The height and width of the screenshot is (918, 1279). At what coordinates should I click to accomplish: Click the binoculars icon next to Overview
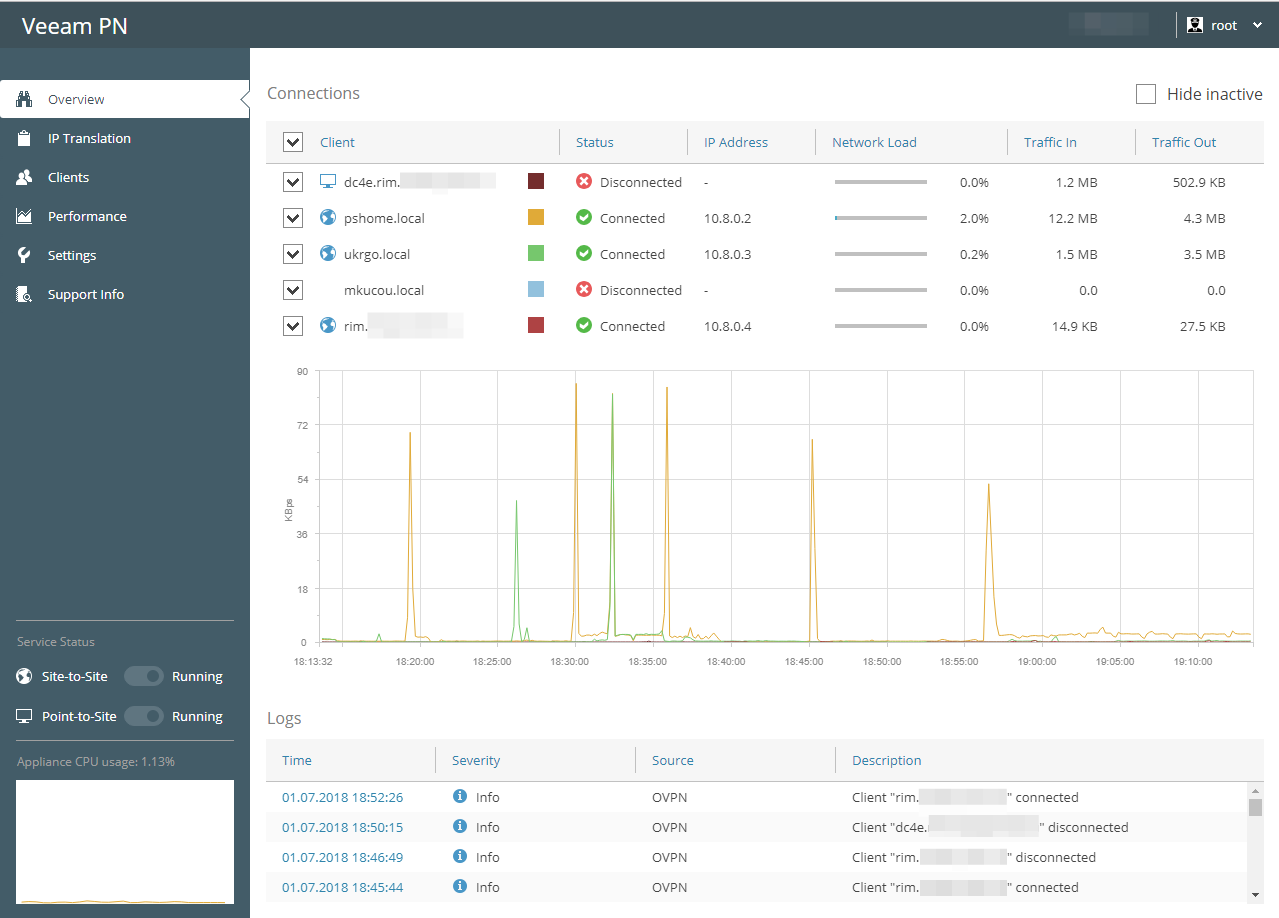pos(25,99)
